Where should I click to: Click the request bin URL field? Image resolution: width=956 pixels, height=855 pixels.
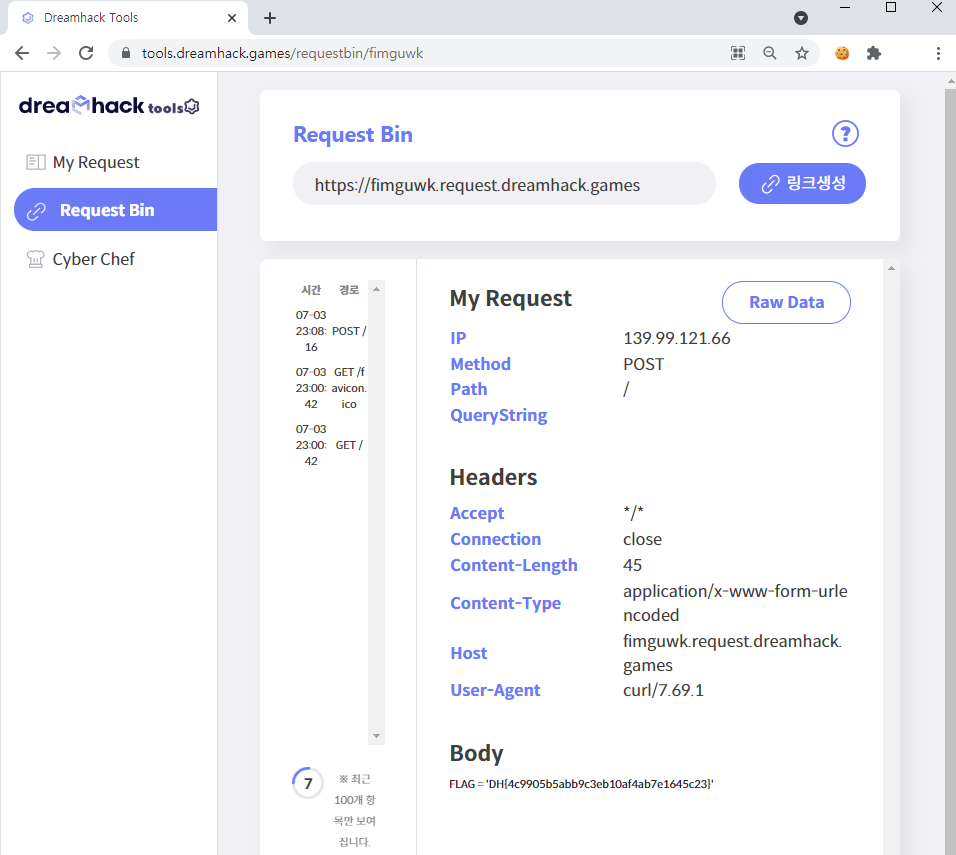[504, 184]
